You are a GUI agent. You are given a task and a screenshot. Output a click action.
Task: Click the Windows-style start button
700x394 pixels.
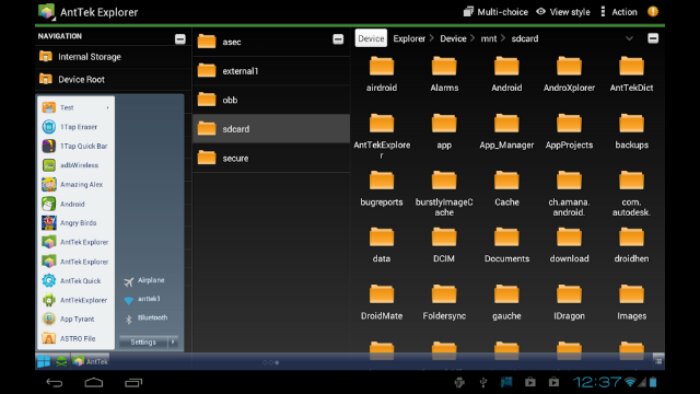[44, 361]
